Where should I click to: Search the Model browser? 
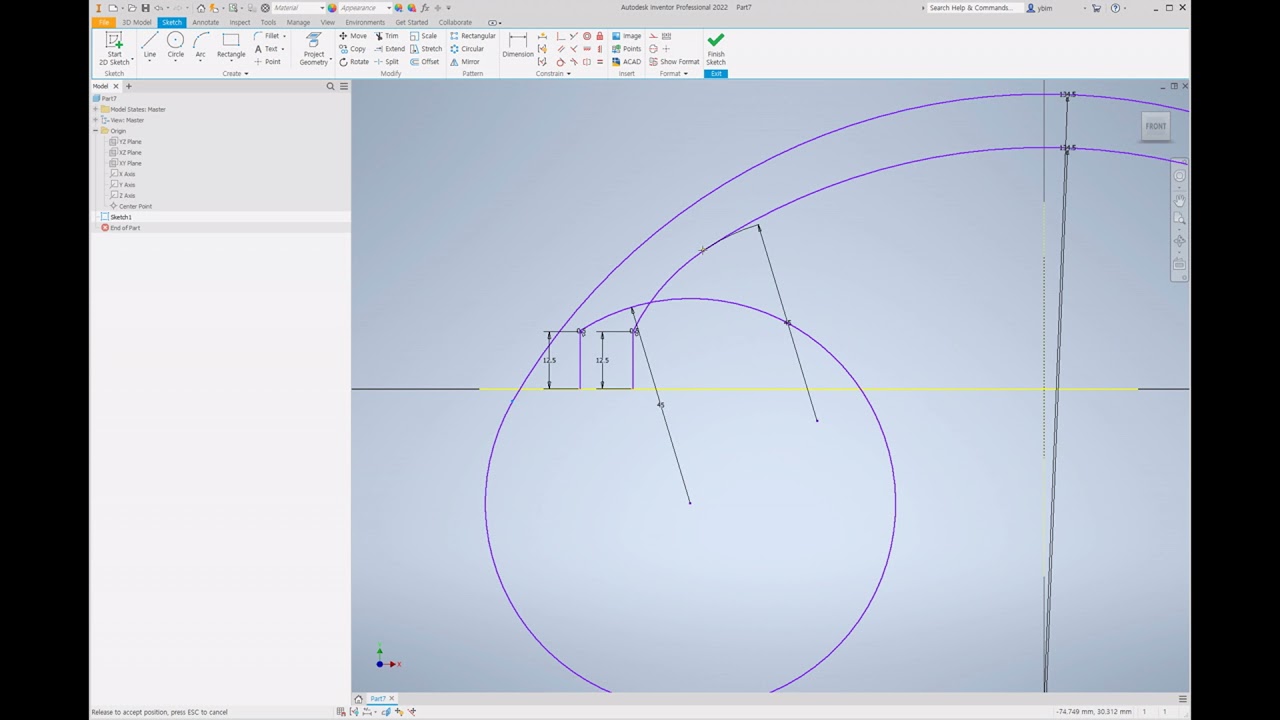coord(331,86)
